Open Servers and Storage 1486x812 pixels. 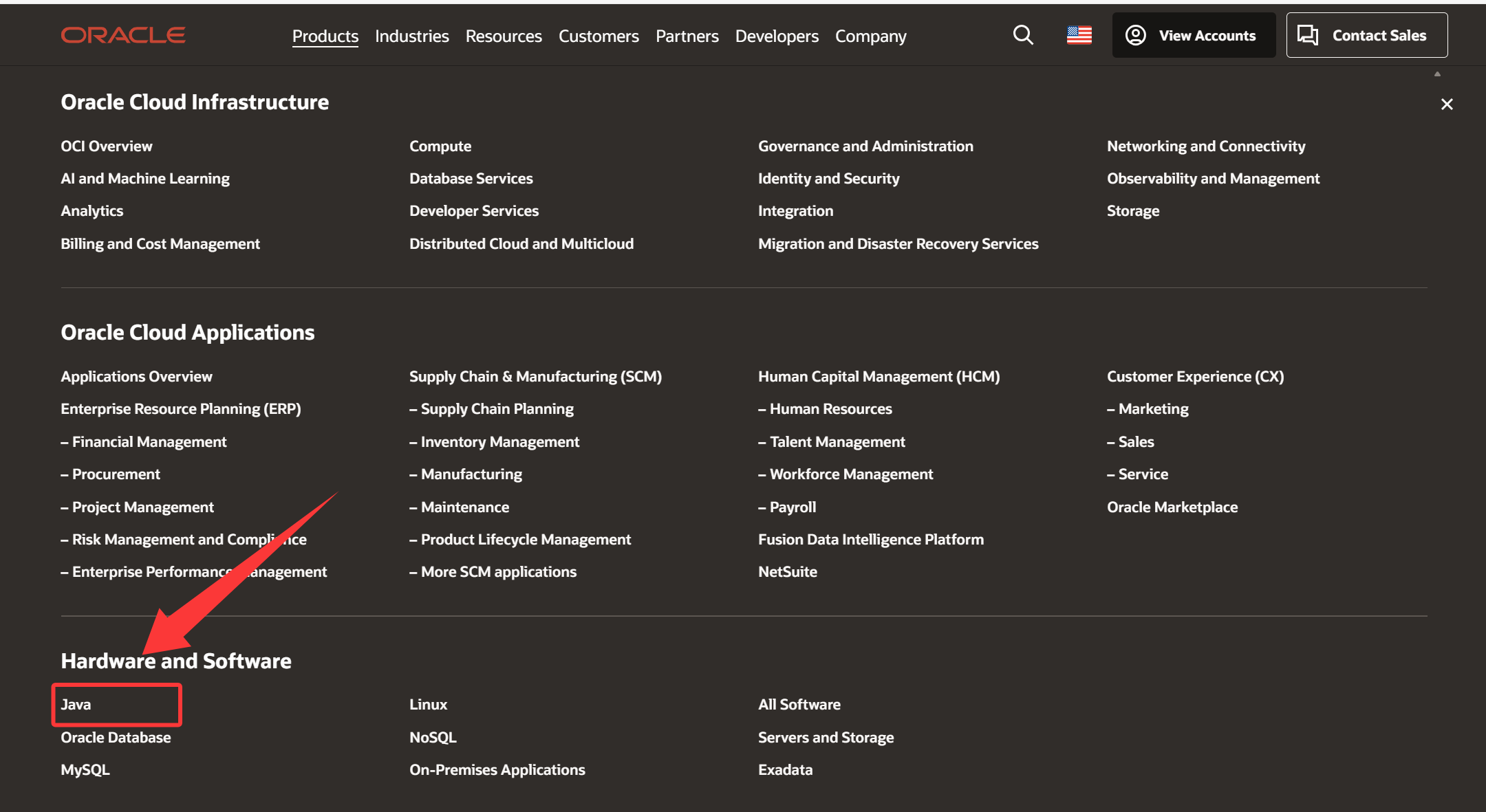pyautogui.click(x=826, y=737)
